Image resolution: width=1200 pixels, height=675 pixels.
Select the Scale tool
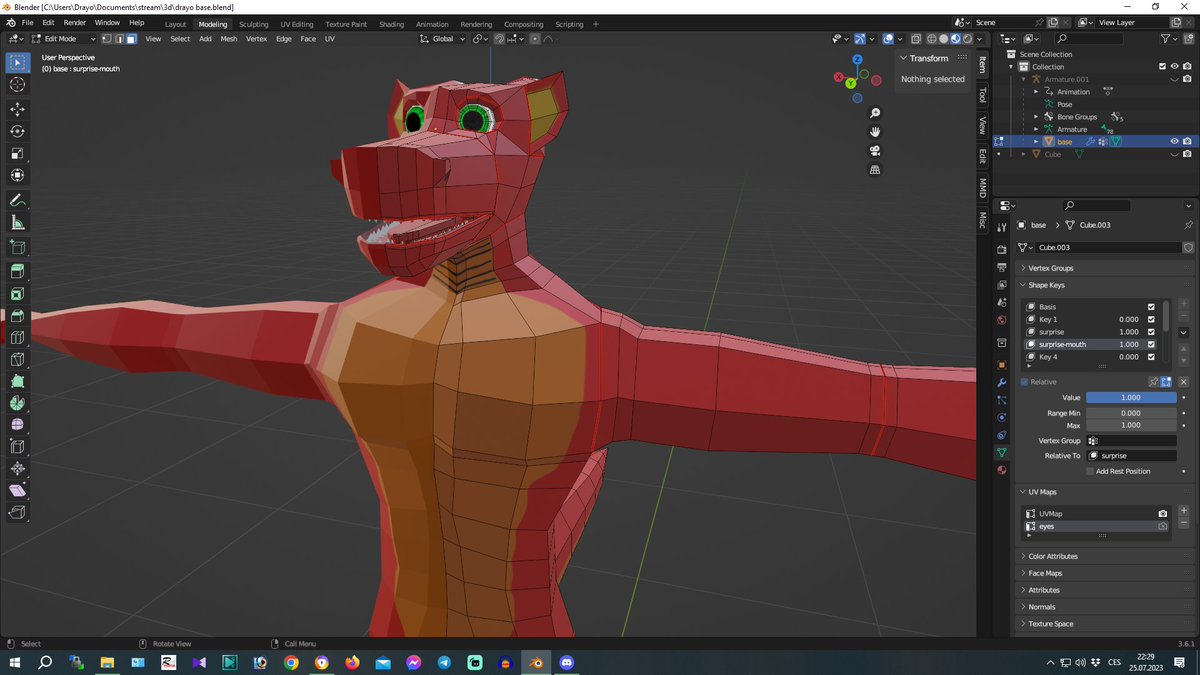(17, 153)
